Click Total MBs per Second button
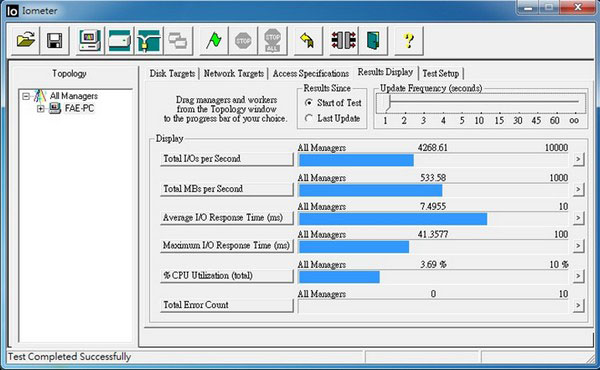The width and height of the screenshot is (600, 370). (227, 189)
